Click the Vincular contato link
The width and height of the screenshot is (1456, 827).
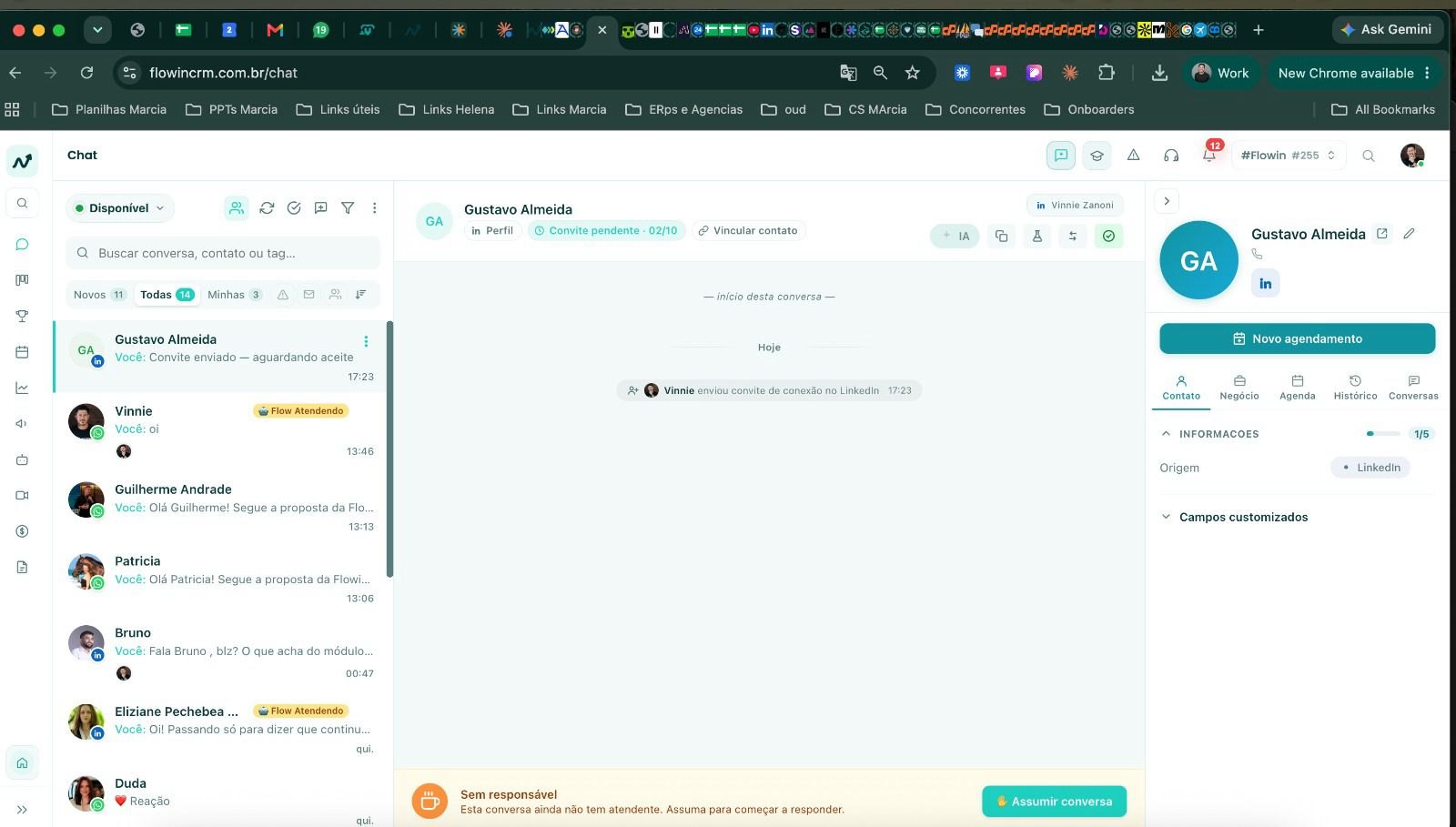[748, 231]
